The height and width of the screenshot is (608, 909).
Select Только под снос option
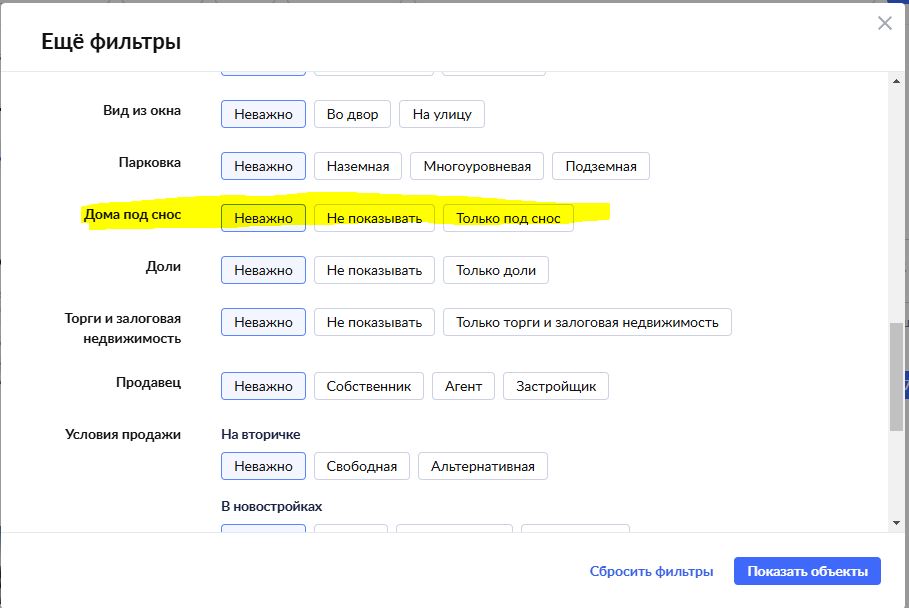click(508, 218)
